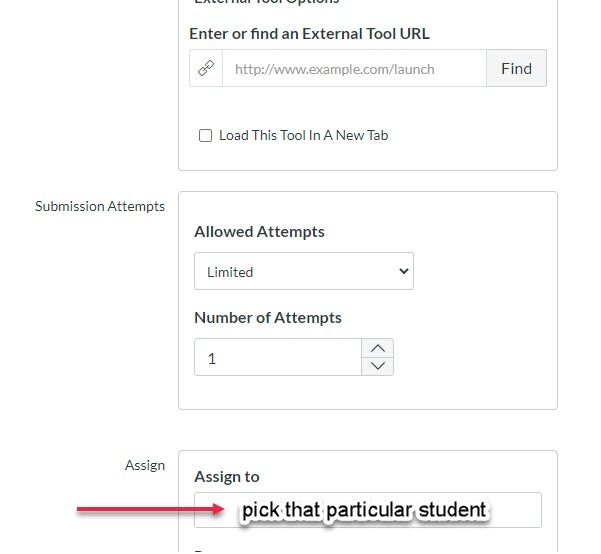Click inside the Number of Attempts field
Image resolution: width=601 pixels, height=554 pixels.
pos(277,357)
